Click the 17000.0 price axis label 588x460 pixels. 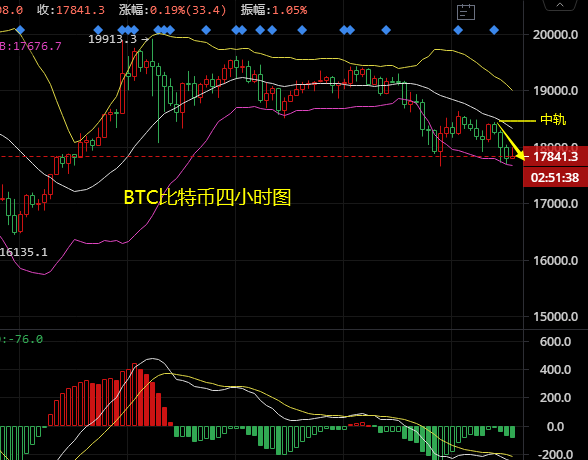(x=555, y=204)
